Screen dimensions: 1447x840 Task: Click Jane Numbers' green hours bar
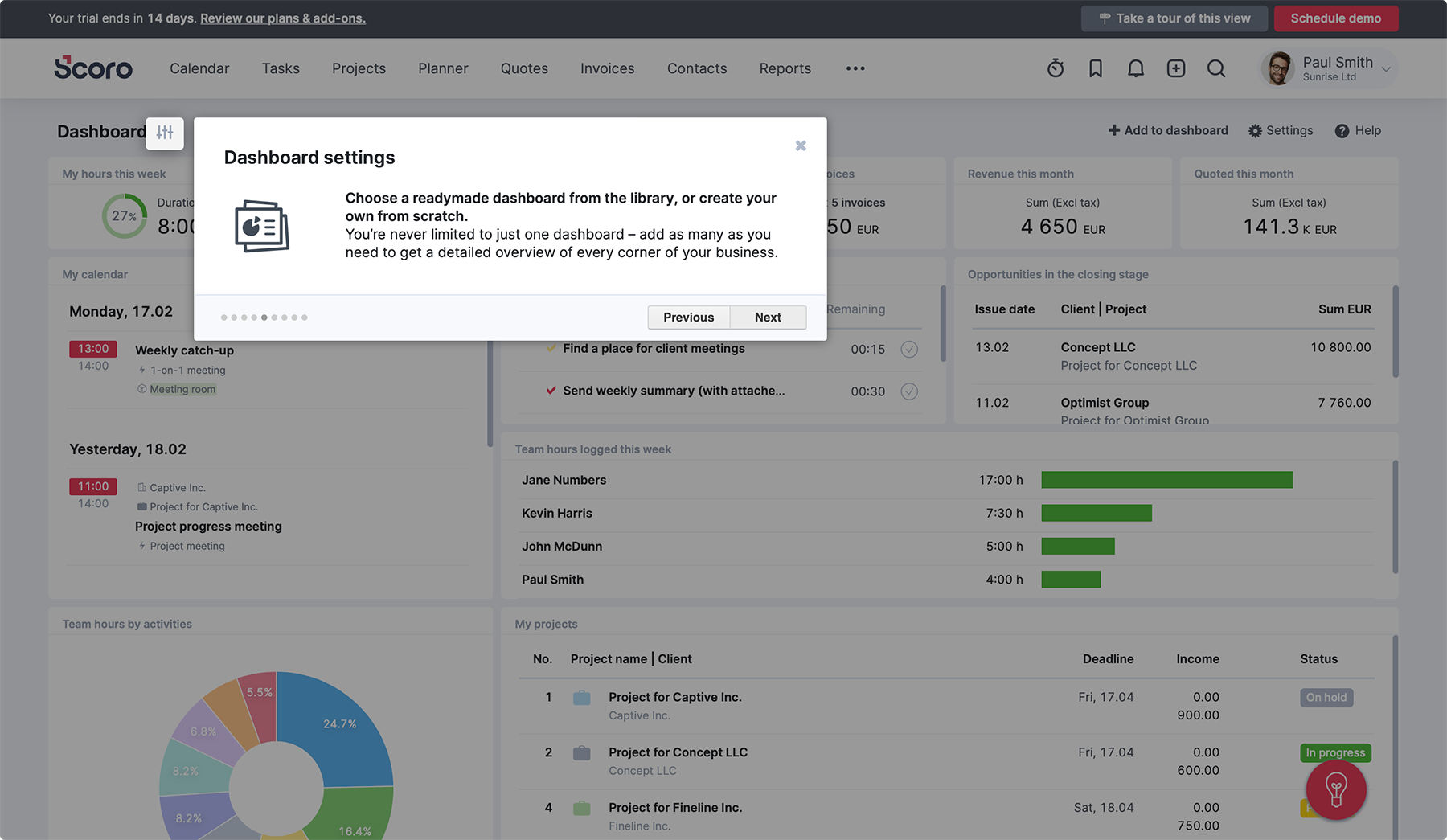pyautogui.click(x=1166, y=480)
